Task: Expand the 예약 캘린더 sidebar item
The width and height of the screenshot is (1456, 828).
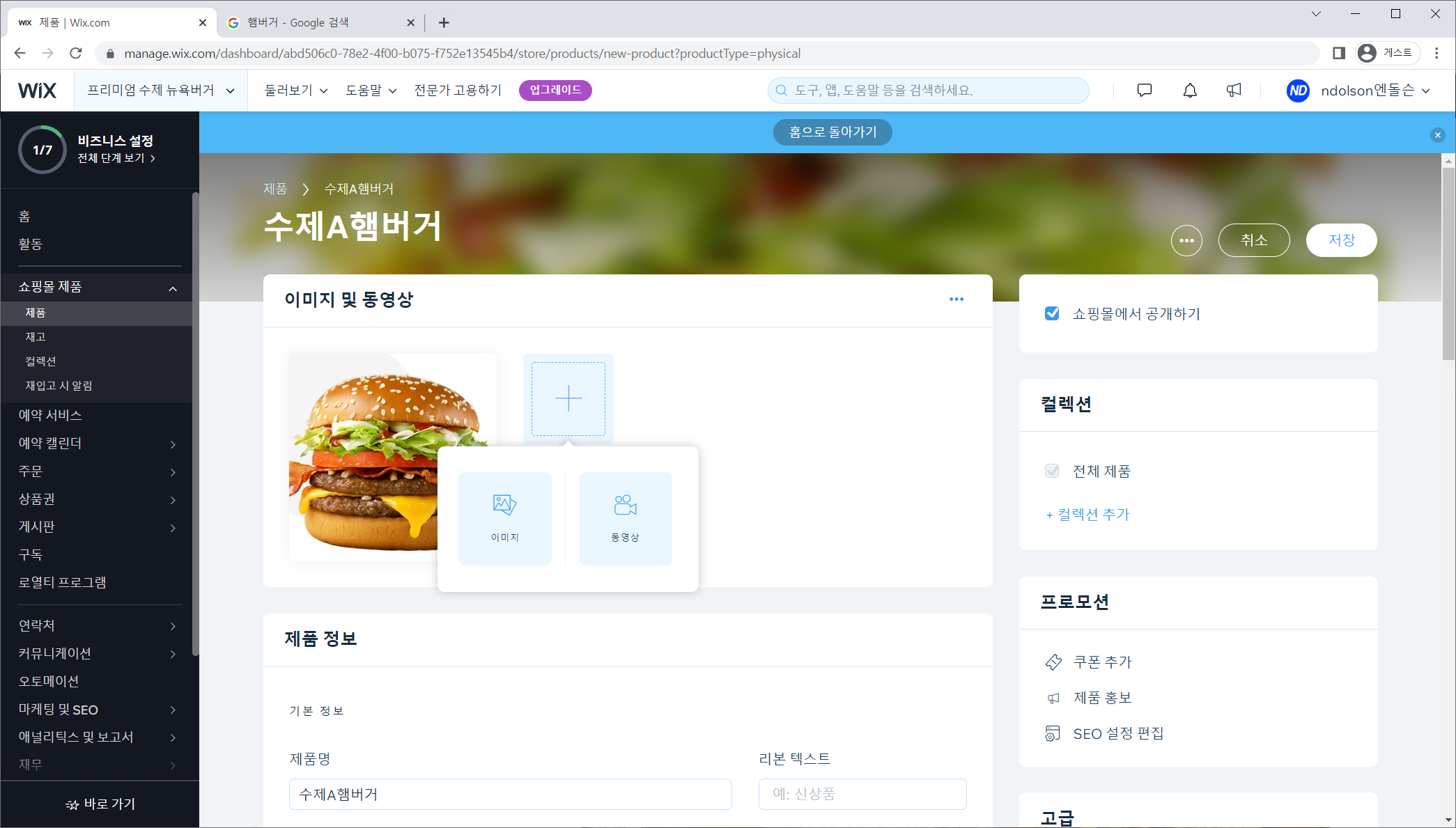Action: click(173, 444)
